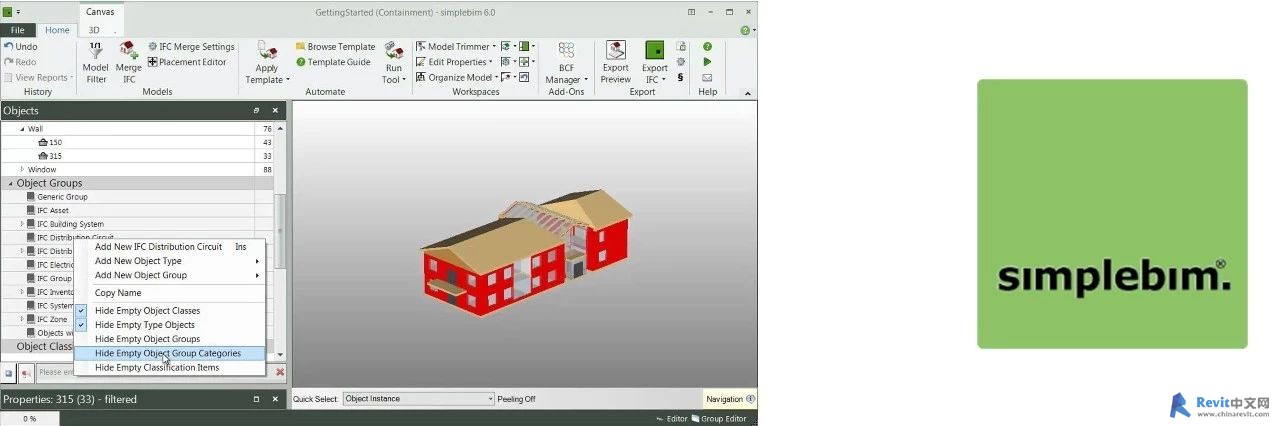Click the Edit Properties workspace icon
The height and width of the screenshot is (426, 1280).
[x=421, y=62]
